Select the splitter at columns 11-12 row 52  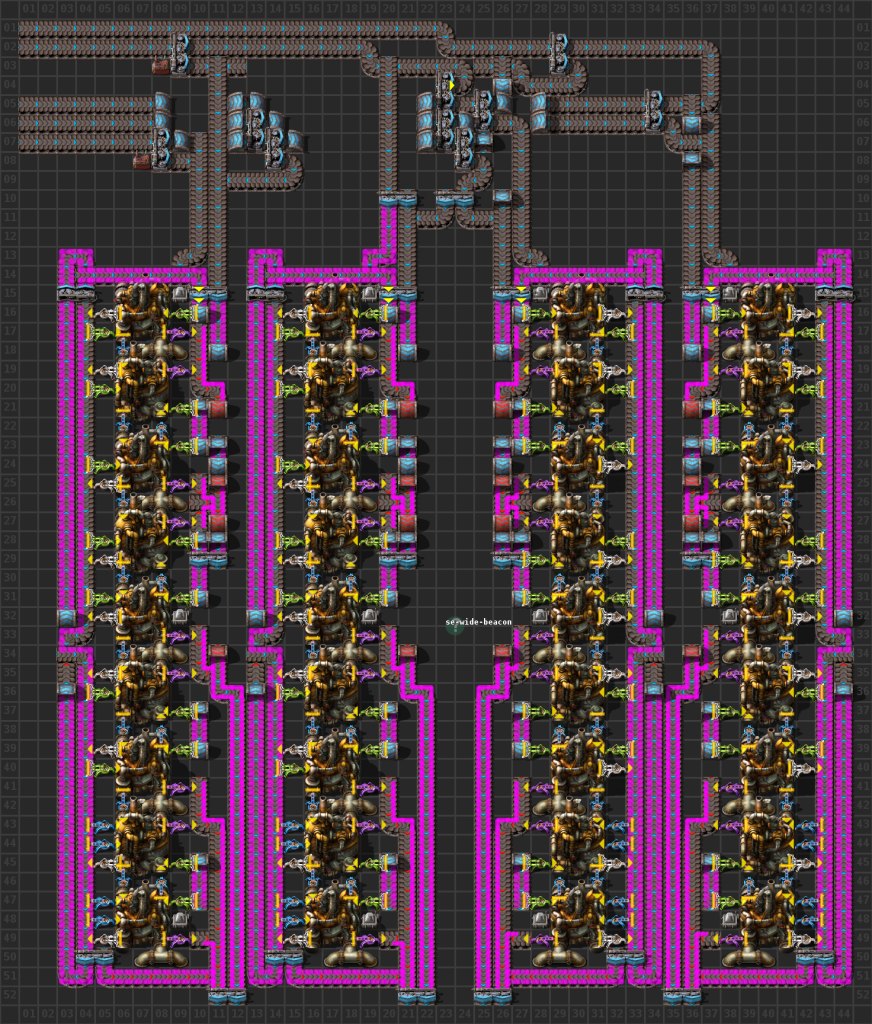pos(227,997)
